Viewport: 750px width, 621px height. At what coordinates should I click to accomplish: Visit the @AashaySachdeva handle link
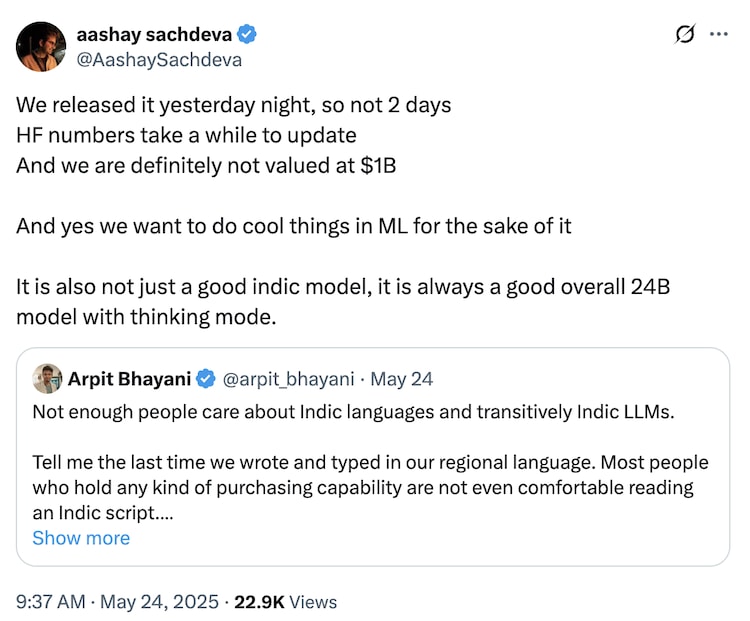(159, 59)
